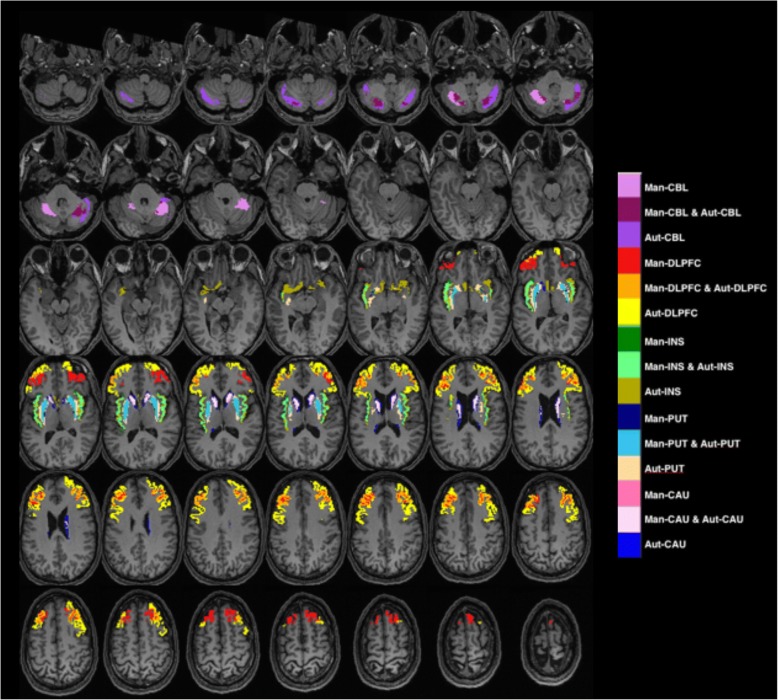Click the 'Man-INS' legend label
The width and height of the screenshot is (778, 700).
click(x=664, y=341)
